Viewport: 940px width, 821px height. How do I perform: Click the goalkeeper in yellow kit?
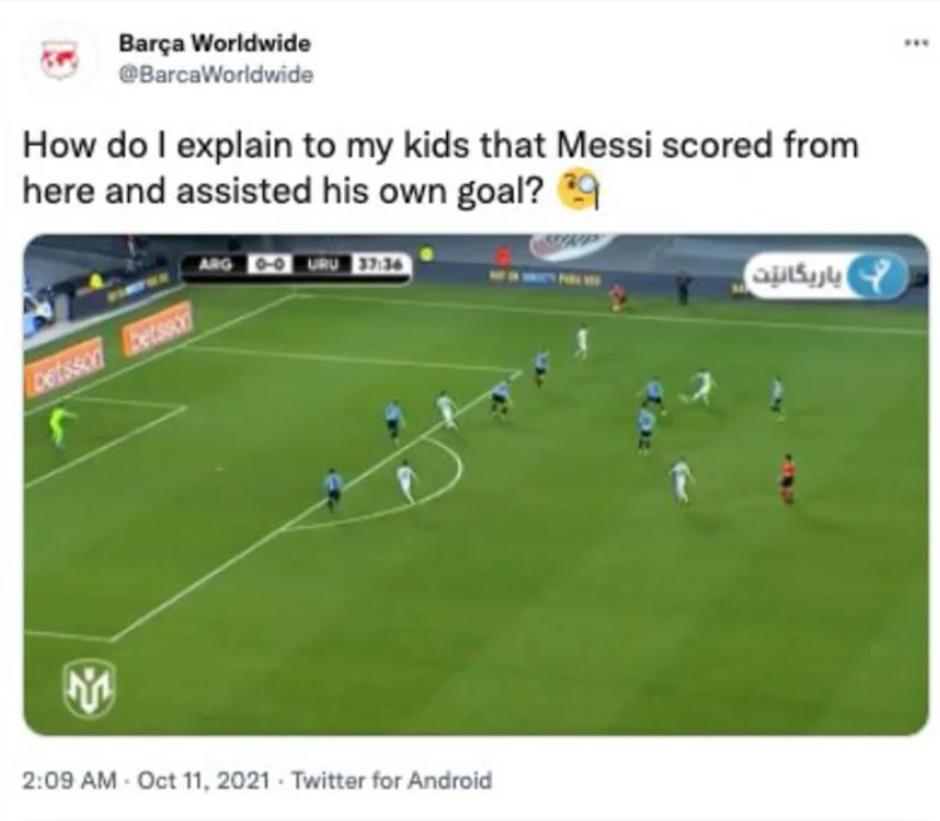[x=60, y=426]
